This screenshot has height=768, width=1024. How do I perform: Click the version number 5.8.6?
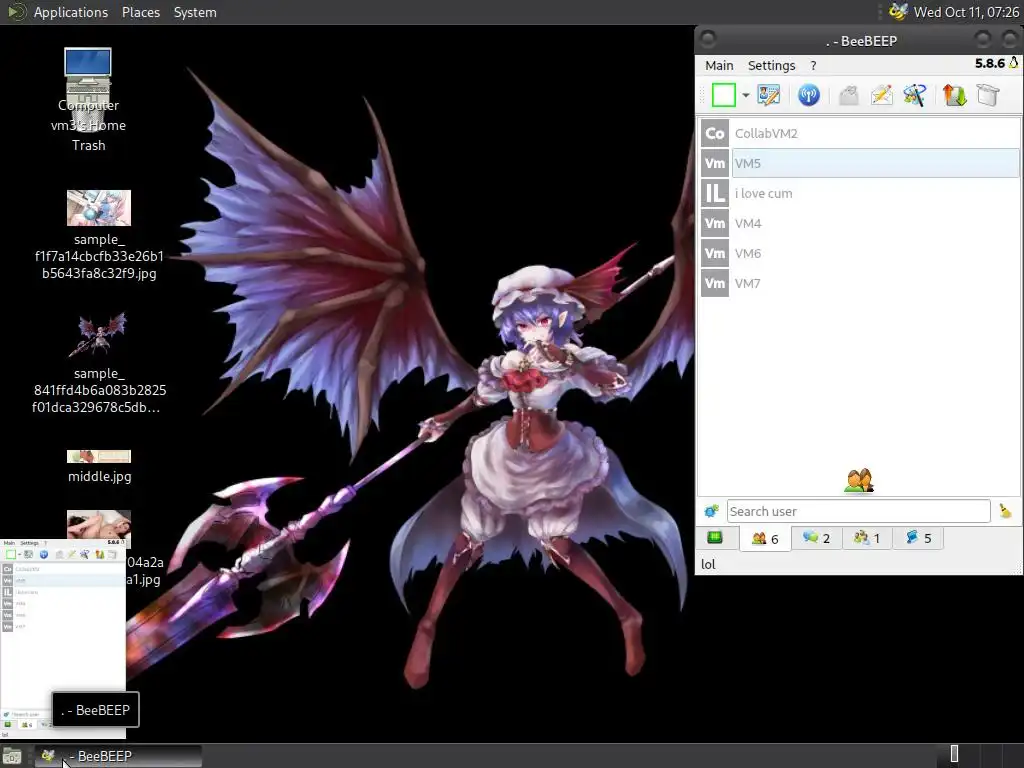click(x=990, y=63)
